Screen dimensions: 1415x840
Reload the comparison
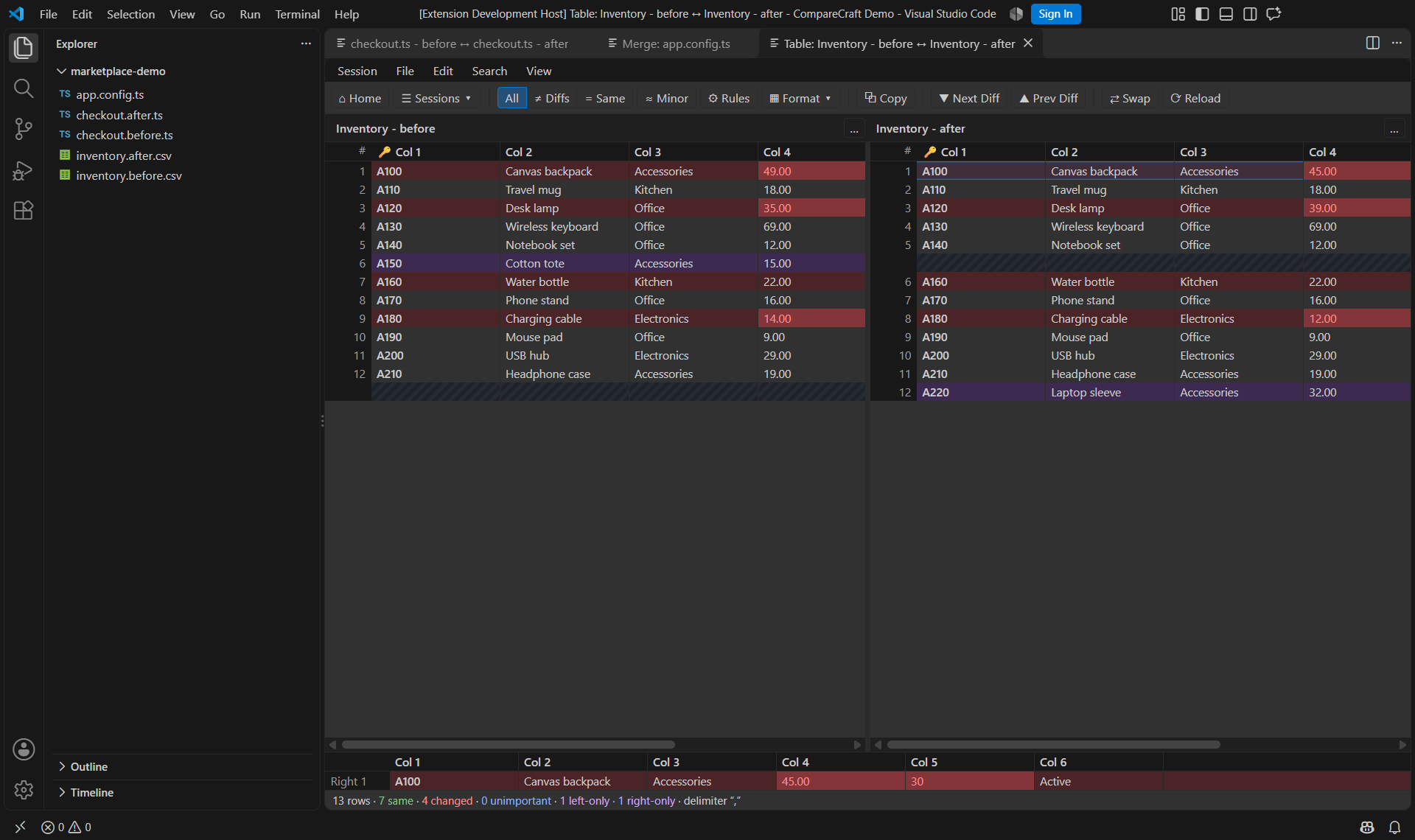tap(1195, 98)
